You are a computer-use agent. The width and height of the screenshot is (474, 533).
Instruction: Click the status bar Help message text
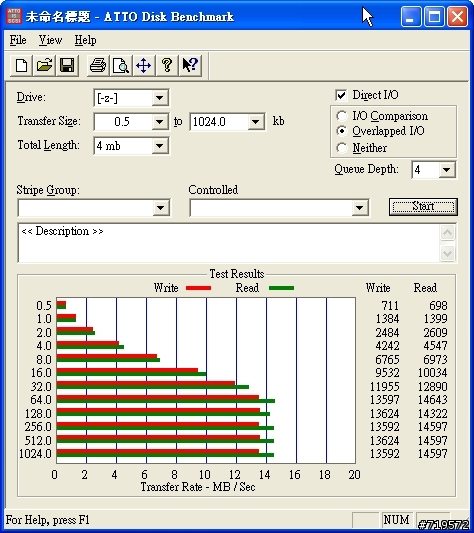[x=48, y=520]
